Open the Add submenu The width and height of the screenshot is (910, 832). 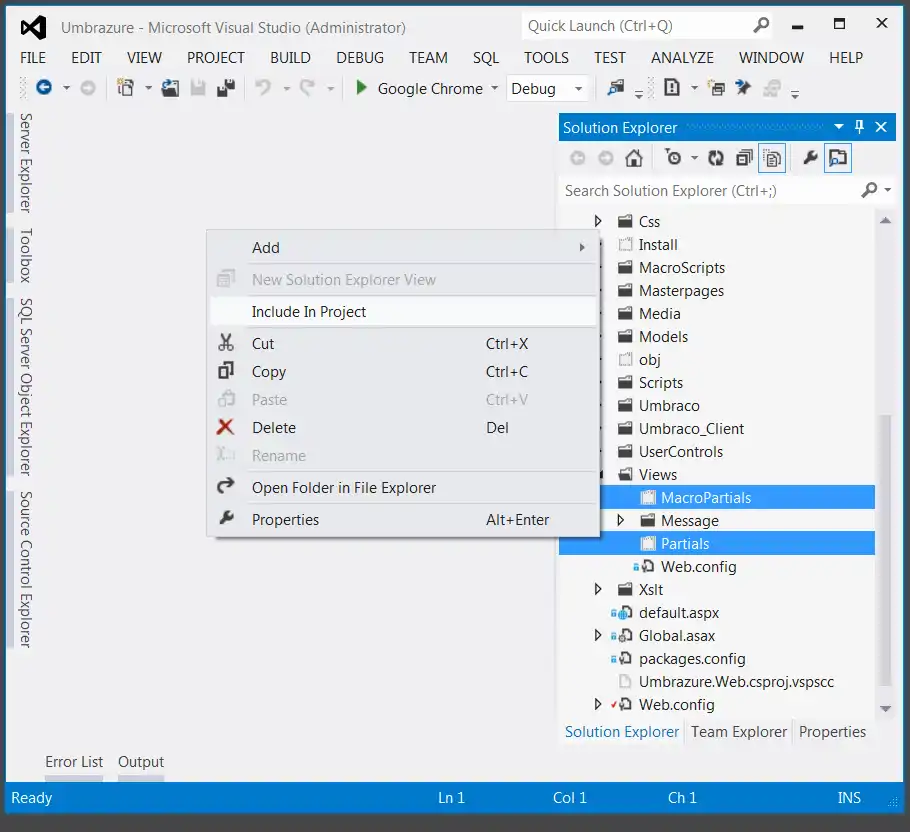403,248
